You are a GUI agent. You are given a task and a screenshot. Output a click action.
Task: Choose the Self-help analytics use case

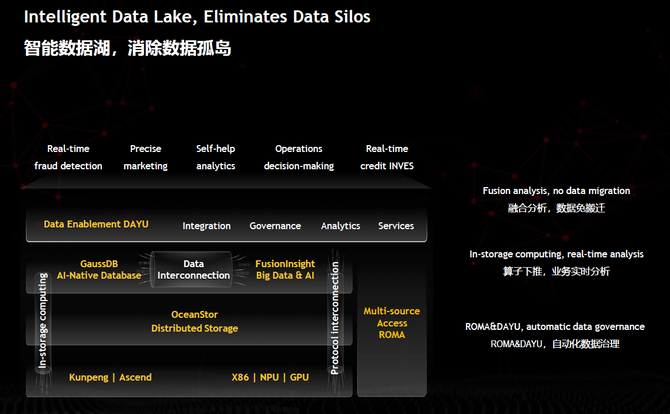[215, 157]
